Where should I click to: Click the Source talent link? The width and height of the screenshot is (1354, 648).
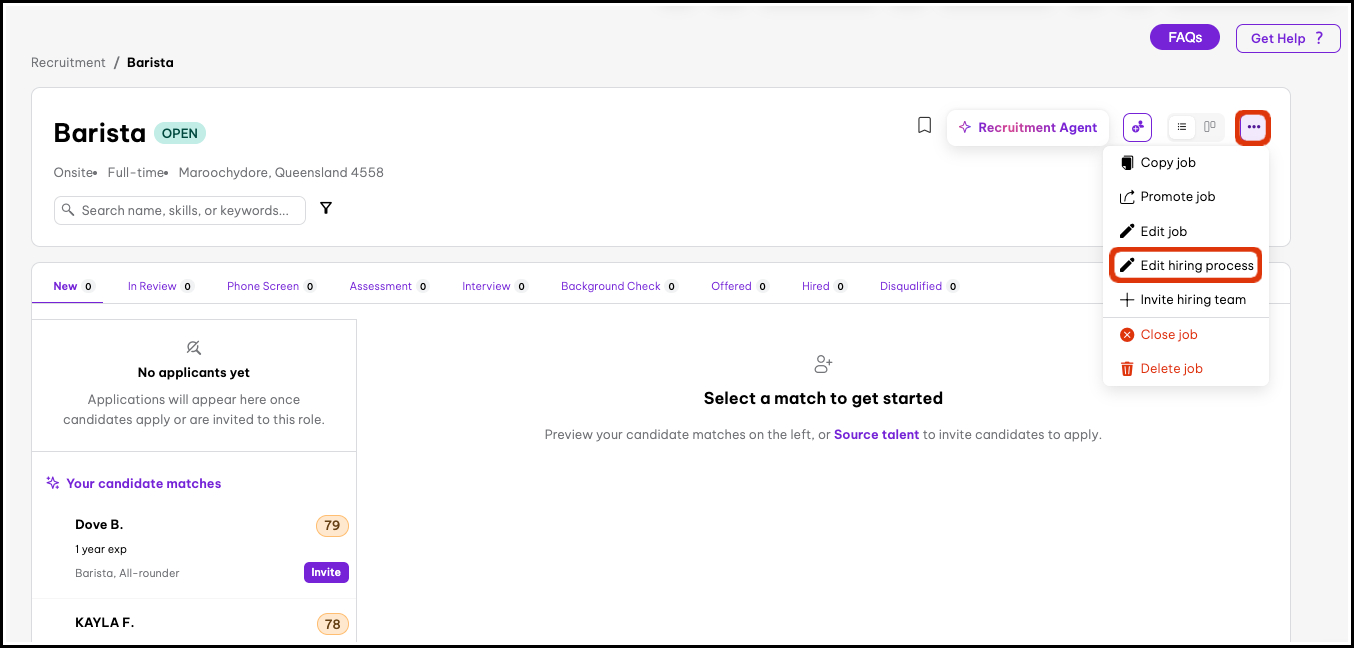(876, 435)
